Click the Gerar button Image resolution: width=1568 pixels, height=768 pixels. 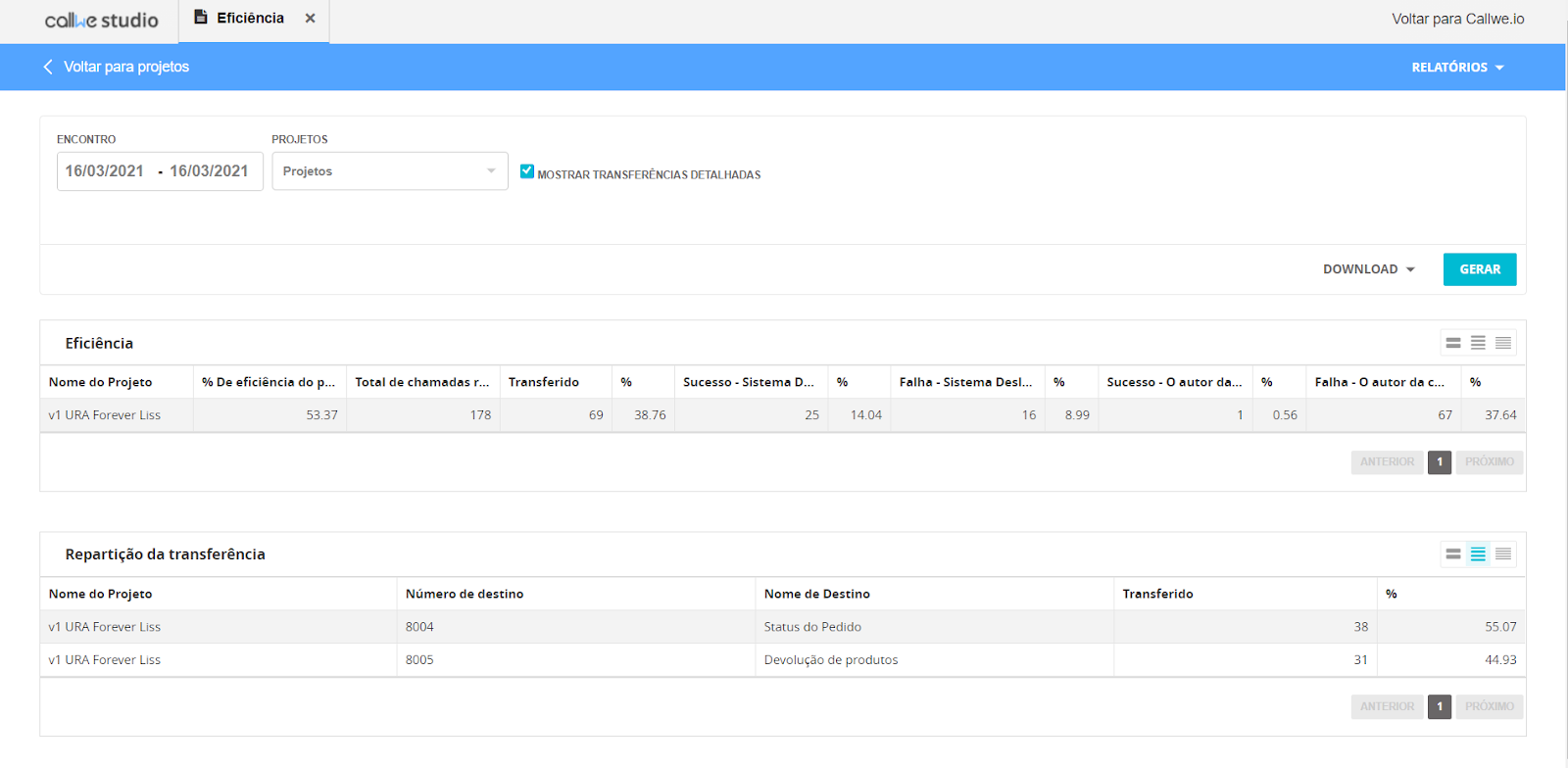pyautogui.click(x=1480, y=269)
